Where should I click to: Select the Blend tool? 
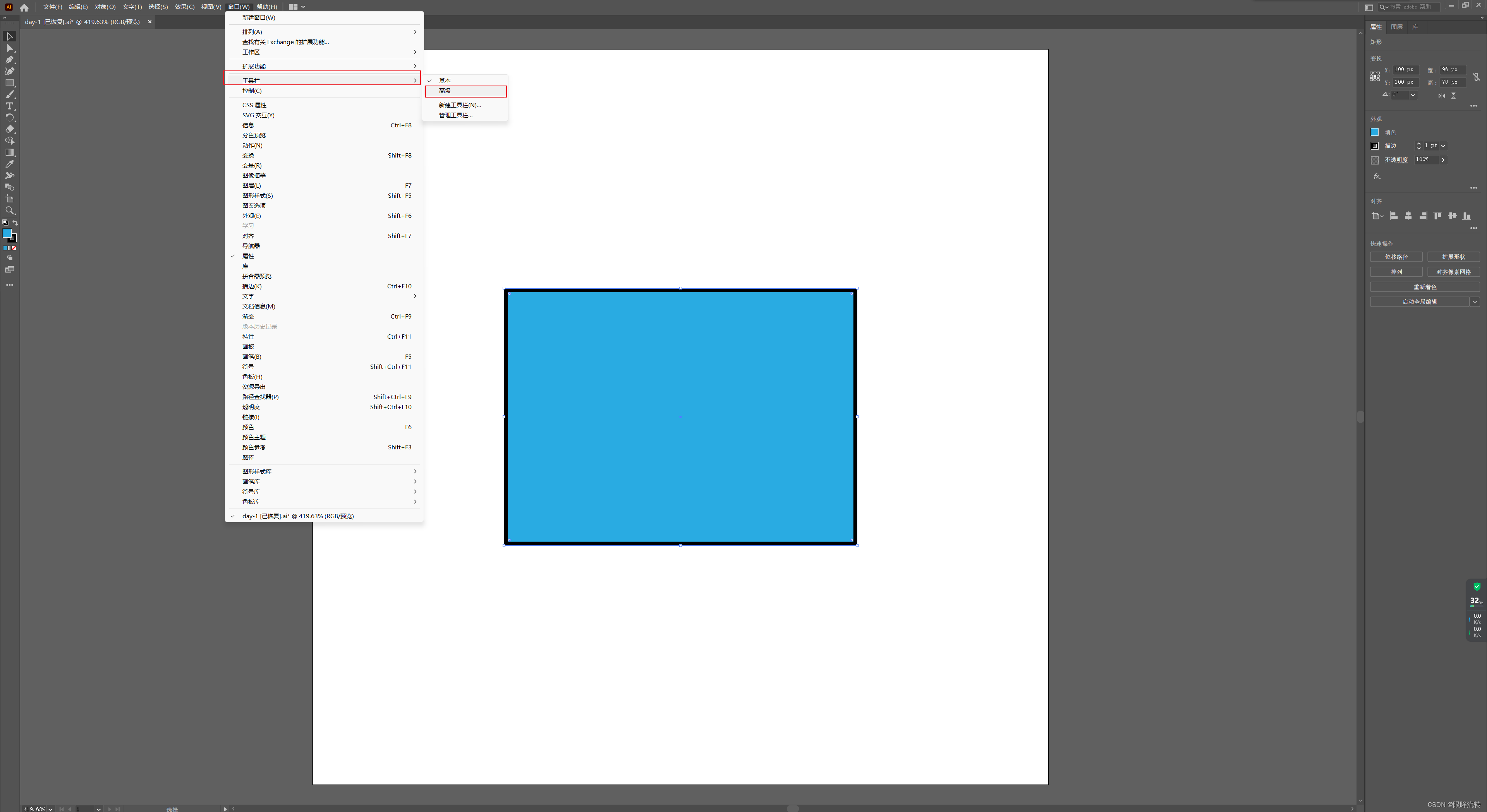[10, 187]
